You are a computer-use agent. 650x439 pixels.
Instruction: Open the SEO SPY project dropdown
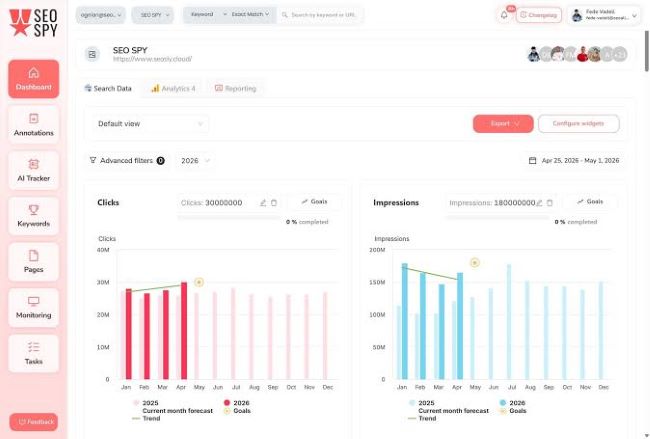click(x=153, y=15)
